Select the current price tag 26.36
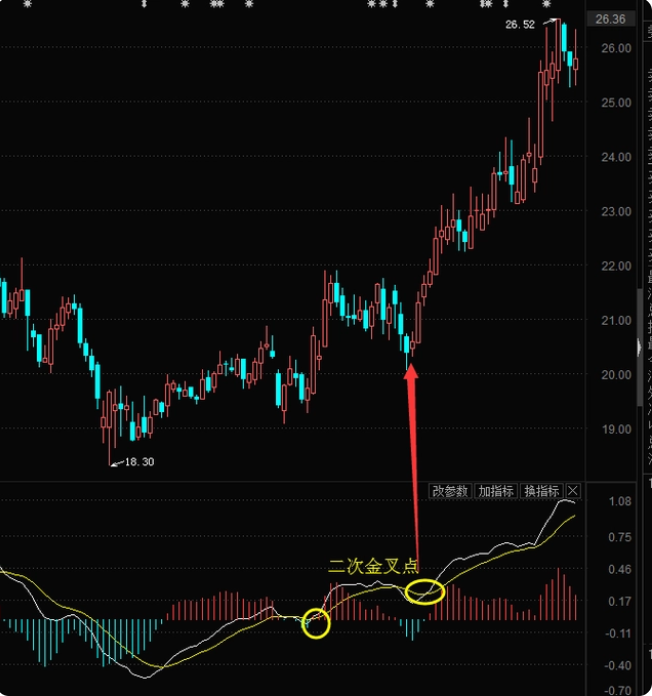 click(x=611, y=19)
